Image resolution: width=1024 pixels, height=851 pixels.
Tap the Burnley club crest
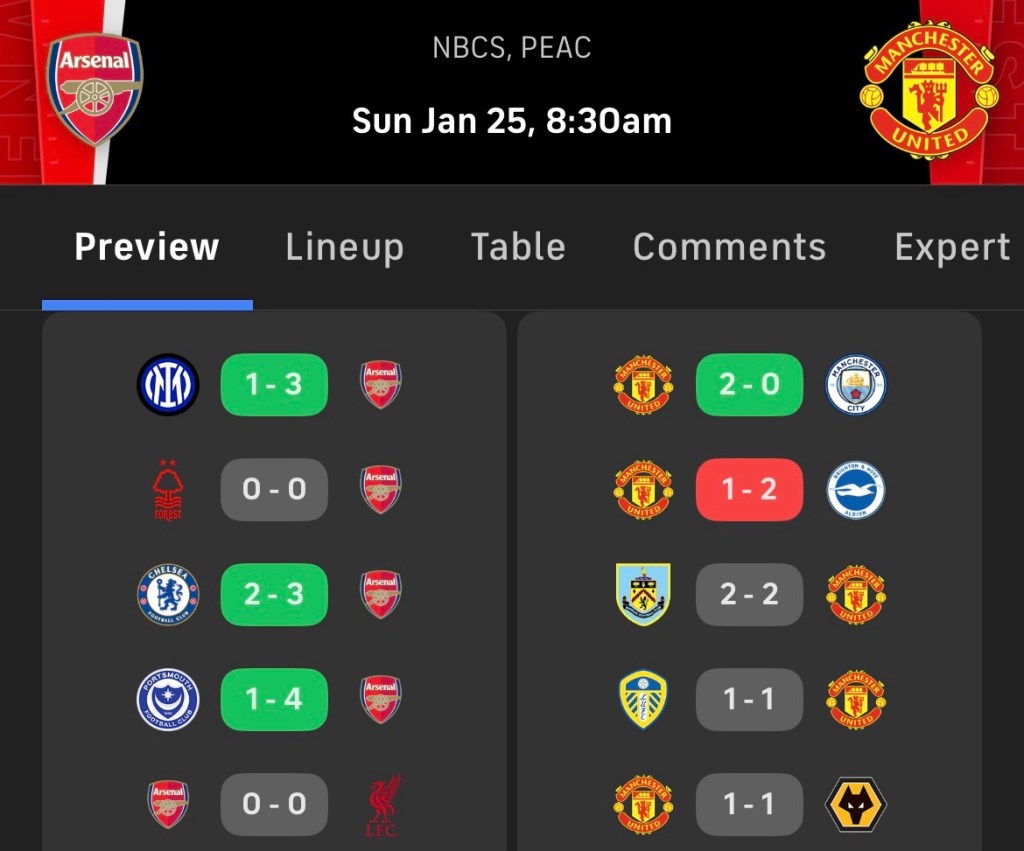(644, 595)
